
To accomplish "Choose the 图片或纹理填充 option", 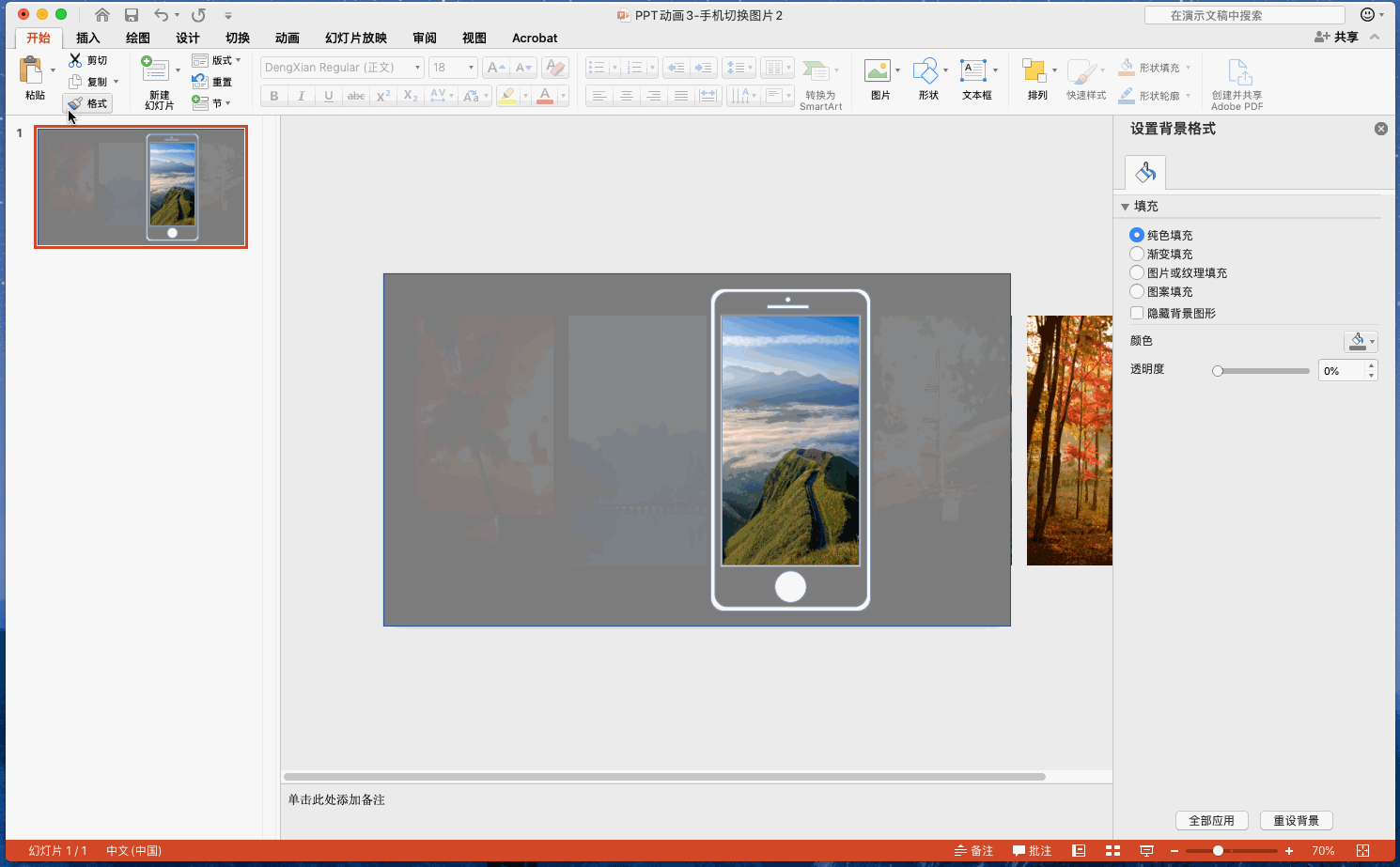I will pyautogui.click(x=1137, y=272).
